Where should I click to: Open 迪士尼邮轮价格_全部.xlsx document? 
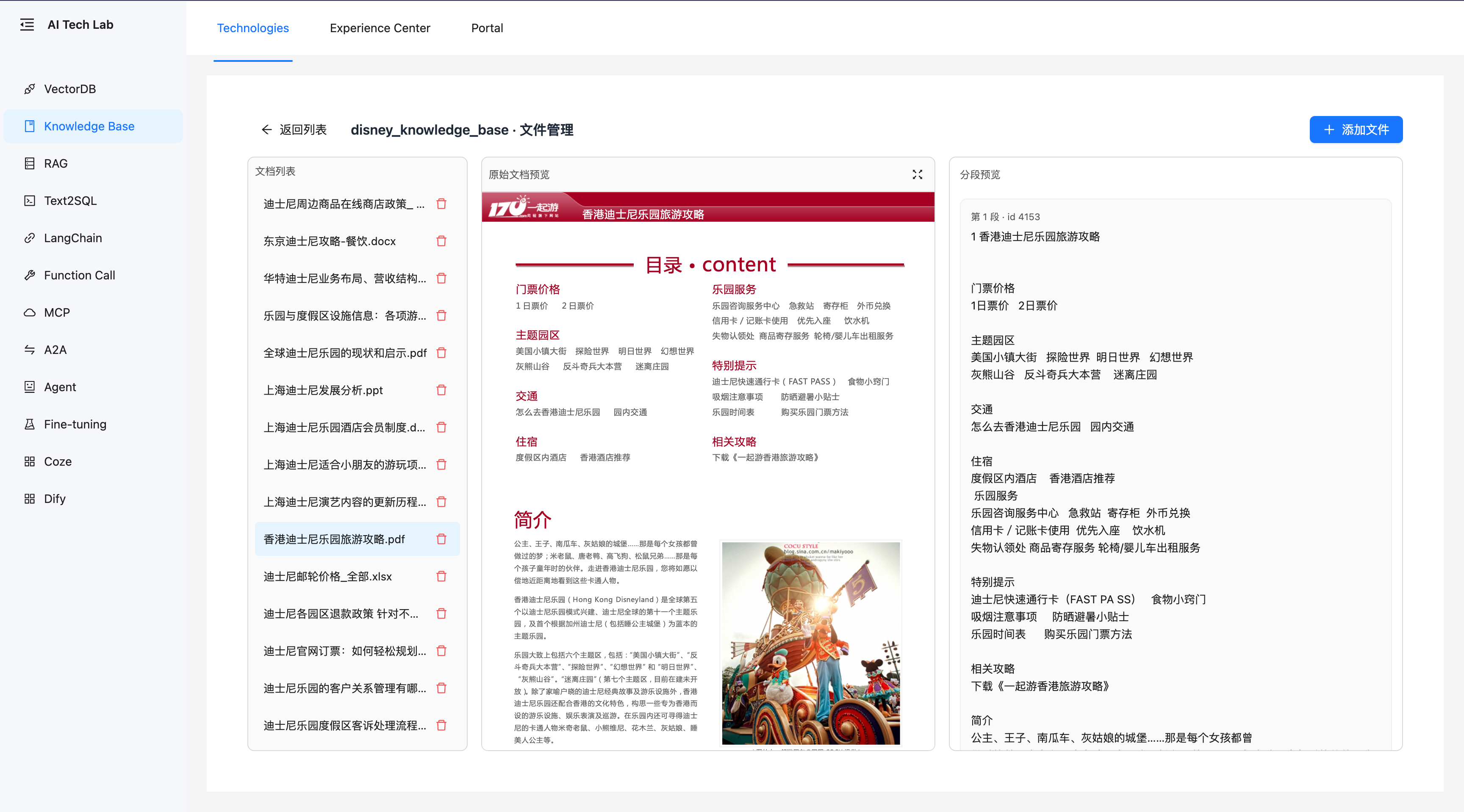(327, 576)
